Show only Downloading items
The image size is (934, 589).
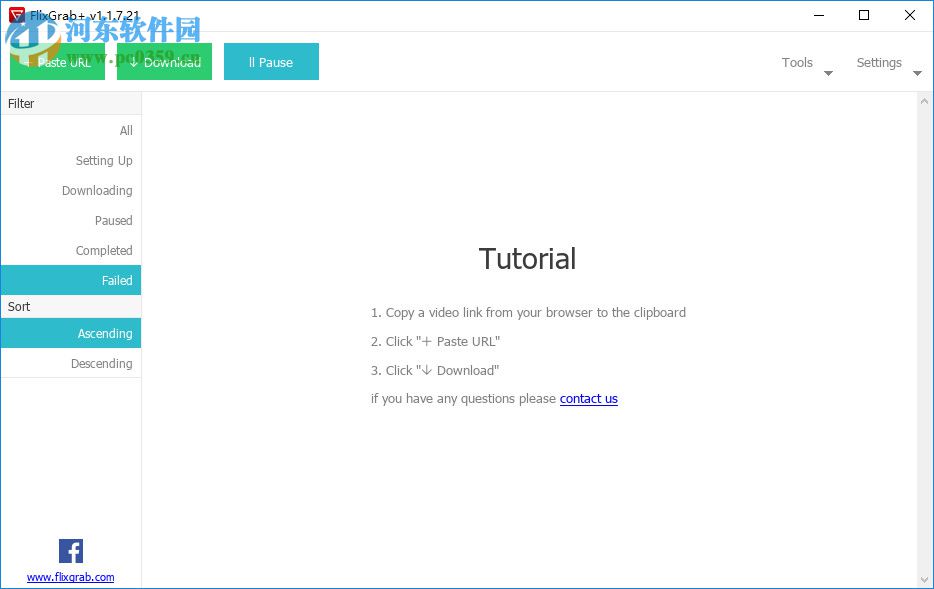[x=71, y=191]
